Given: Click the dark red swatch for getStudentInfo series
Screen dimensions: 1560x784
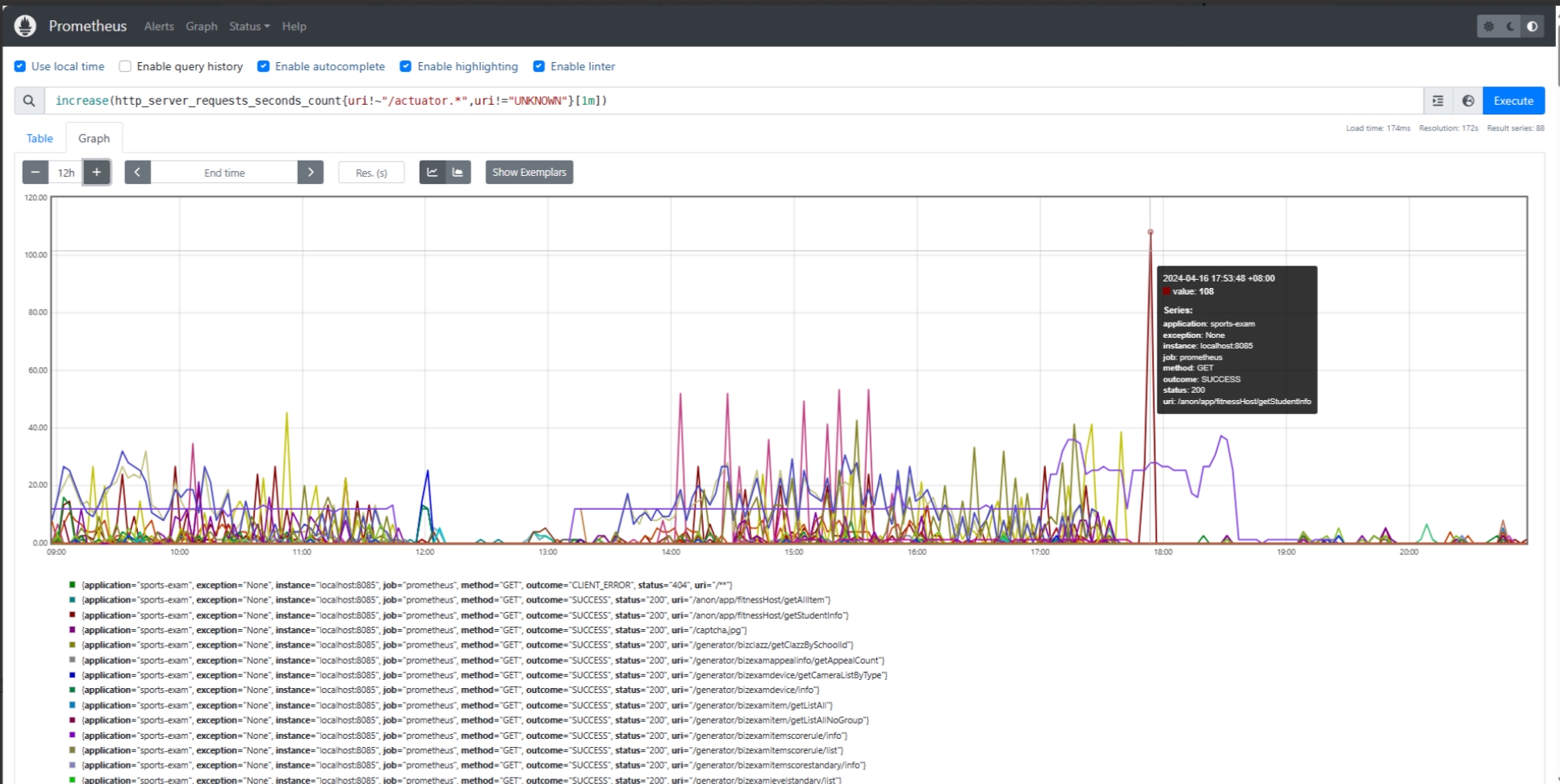Looking at the screenshot, I should click(x=73, y=615).
